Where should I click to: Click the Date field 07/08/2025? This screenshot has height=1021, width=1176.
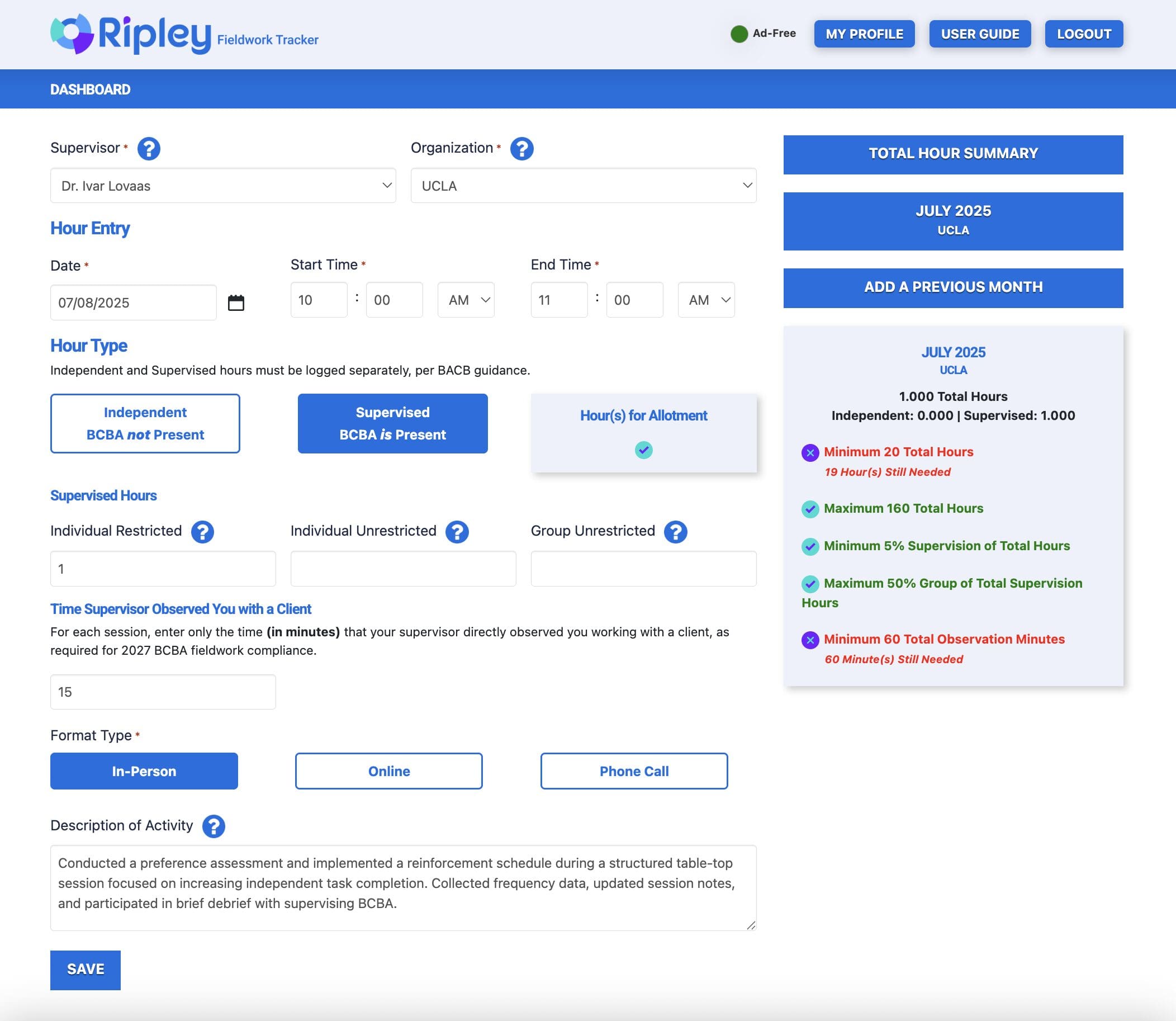pyautogui.click(x=133, y=302)
